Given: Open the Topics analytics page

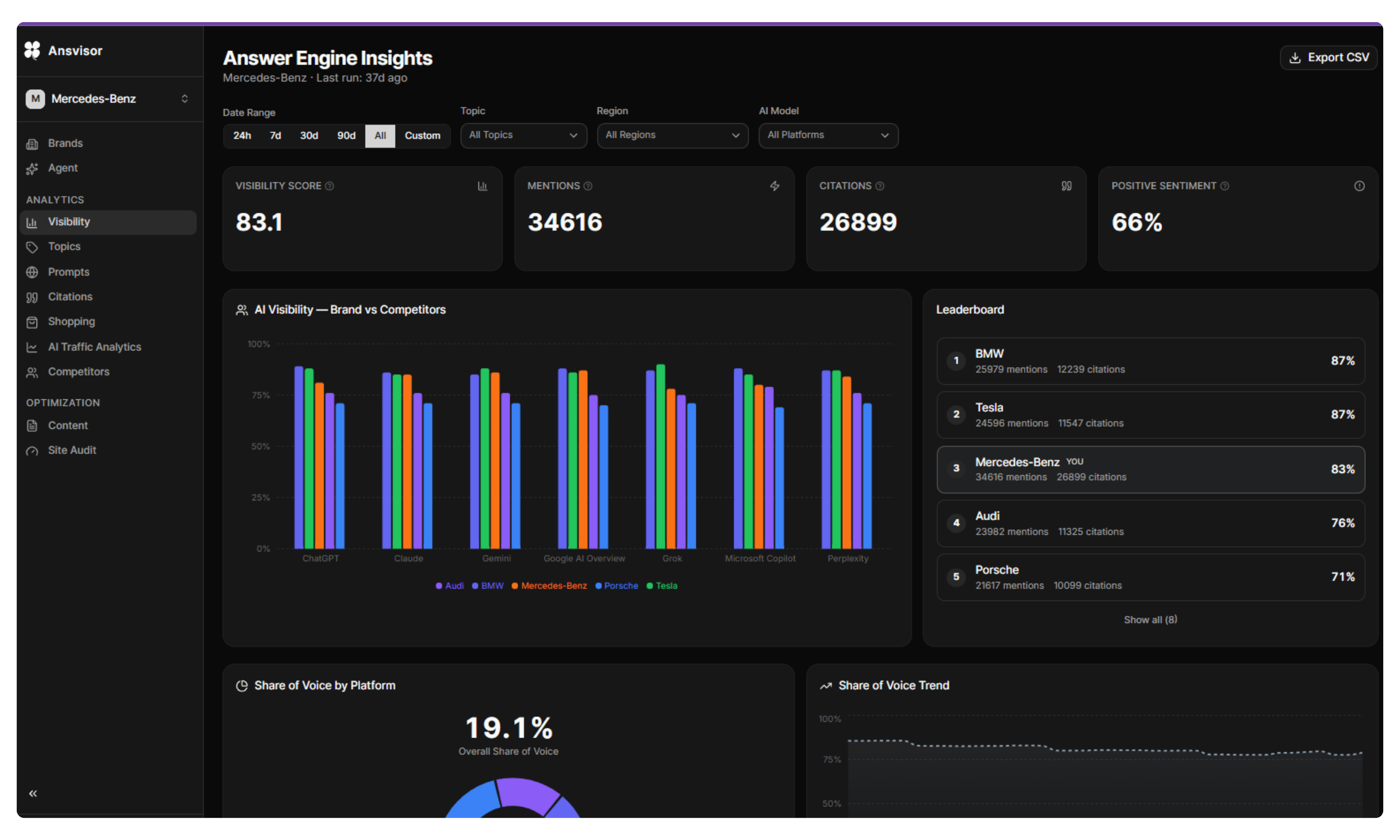Looking at the screenshot, I should pos(107,247).
